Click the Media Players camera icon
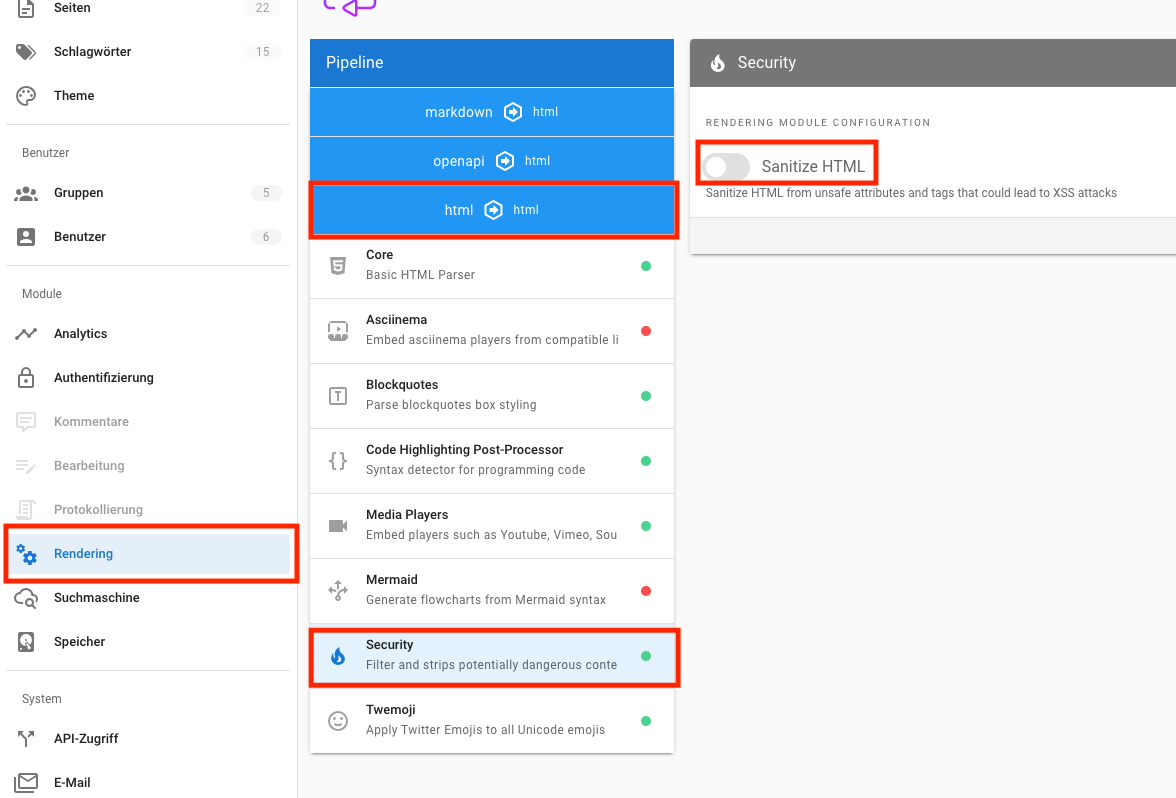Viewport: 1176px width, 798px height. pyautogui.click(x=338, y=526)
